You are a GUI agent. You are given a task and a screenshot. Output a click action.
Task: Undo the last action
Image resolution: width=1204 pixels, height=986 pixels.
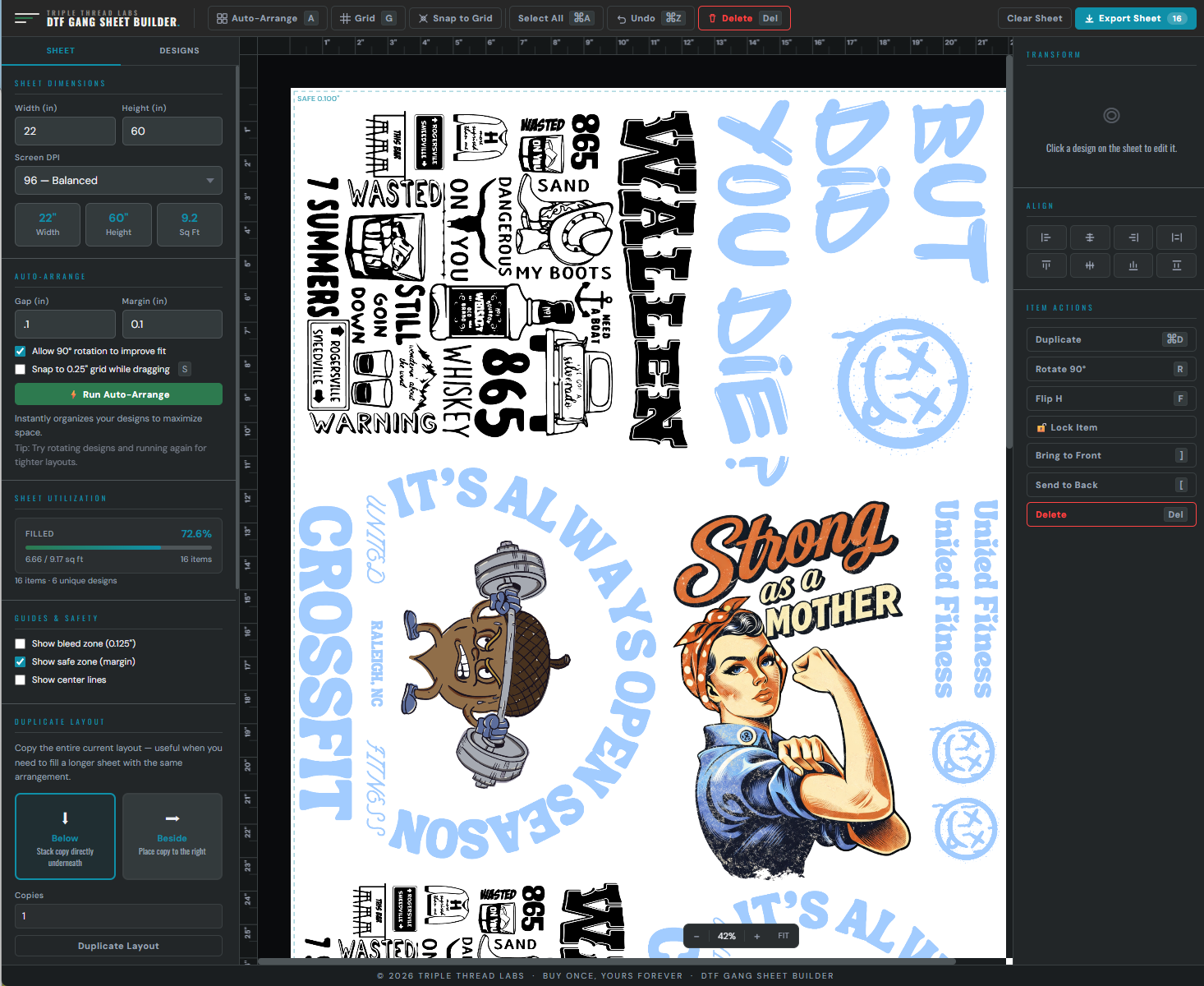(650, 18)
